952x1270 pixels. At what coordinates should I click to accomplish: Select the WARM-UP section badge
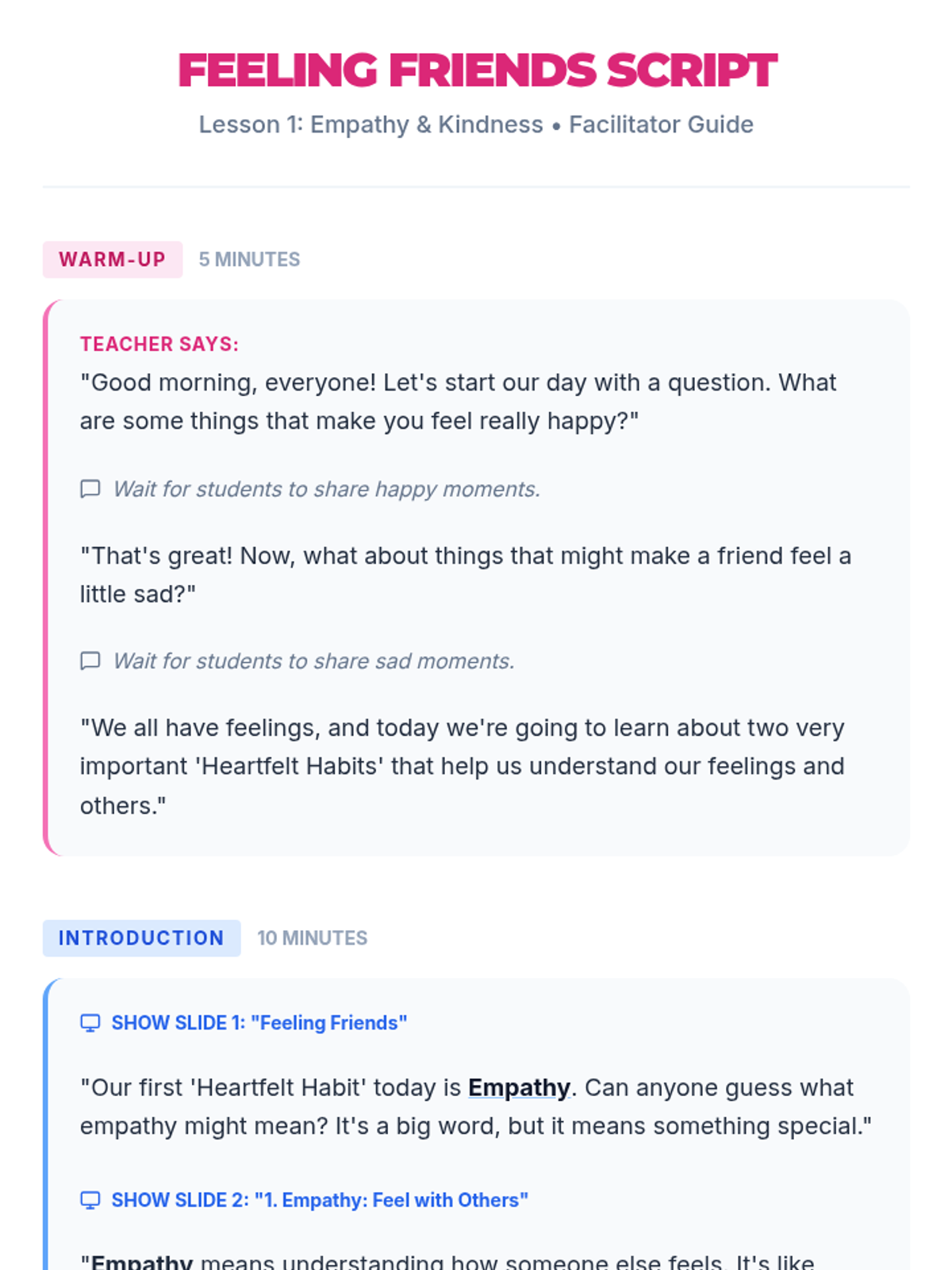(112, 260)
